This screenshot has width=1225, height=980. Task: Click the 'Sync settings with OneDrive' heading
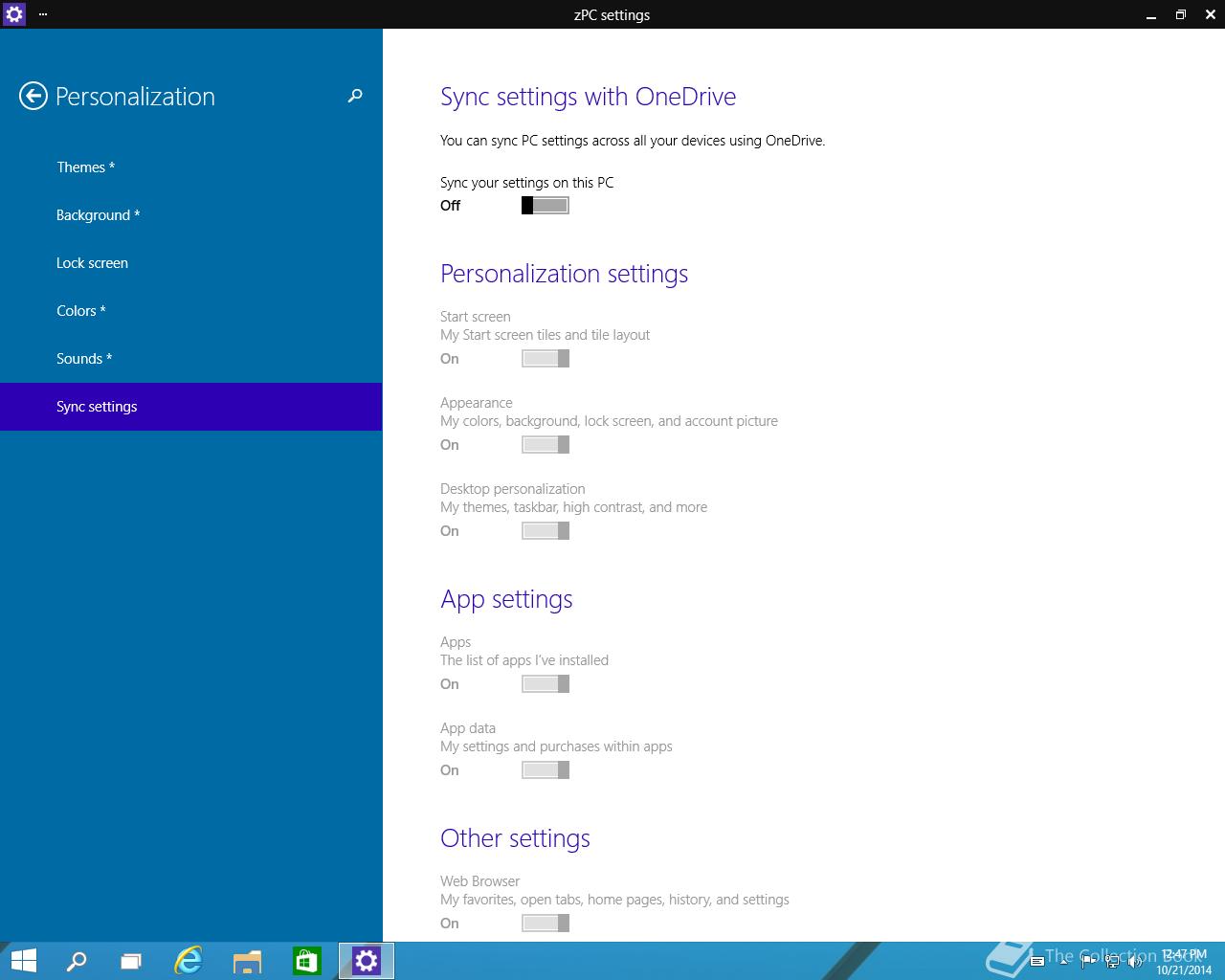tap(588, 97)
